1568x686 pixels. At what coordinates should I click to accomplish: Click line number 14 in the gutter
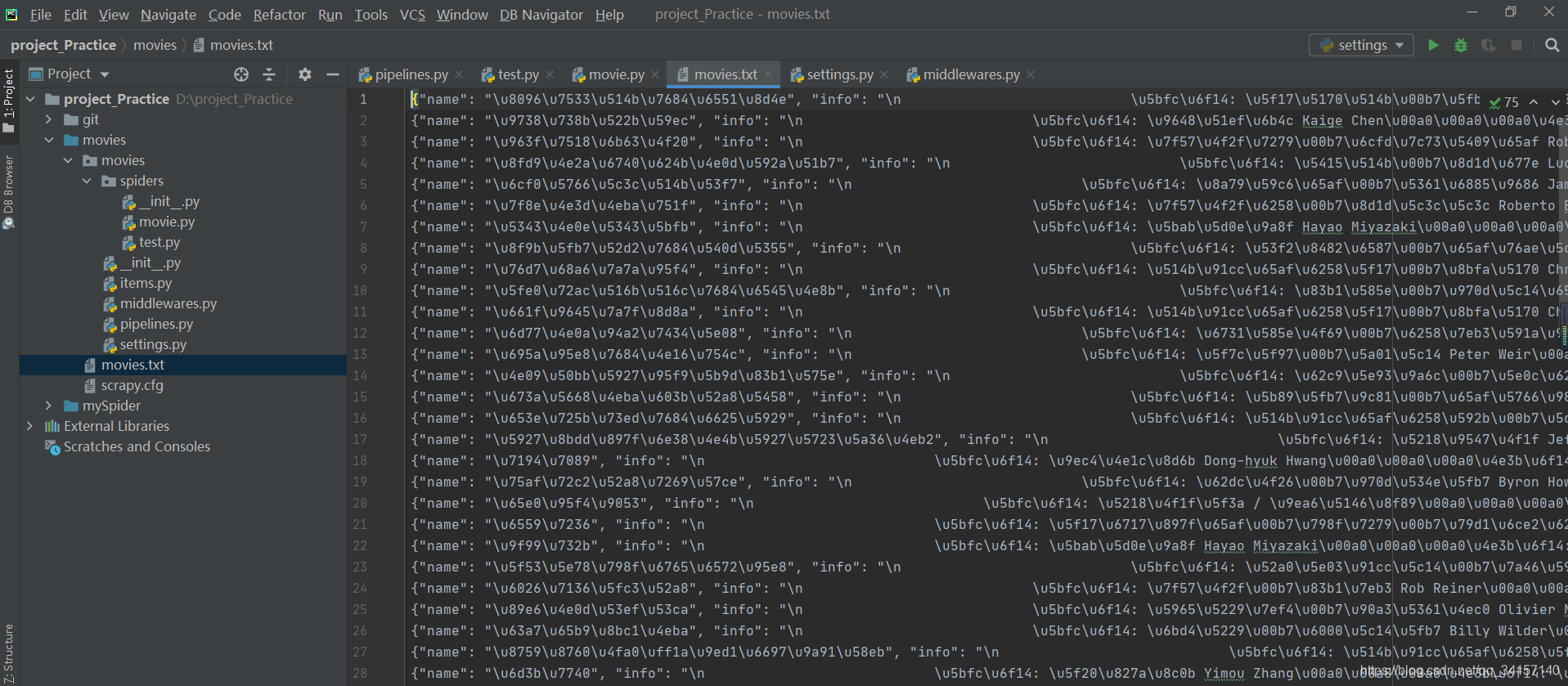[x=360, y=375]
